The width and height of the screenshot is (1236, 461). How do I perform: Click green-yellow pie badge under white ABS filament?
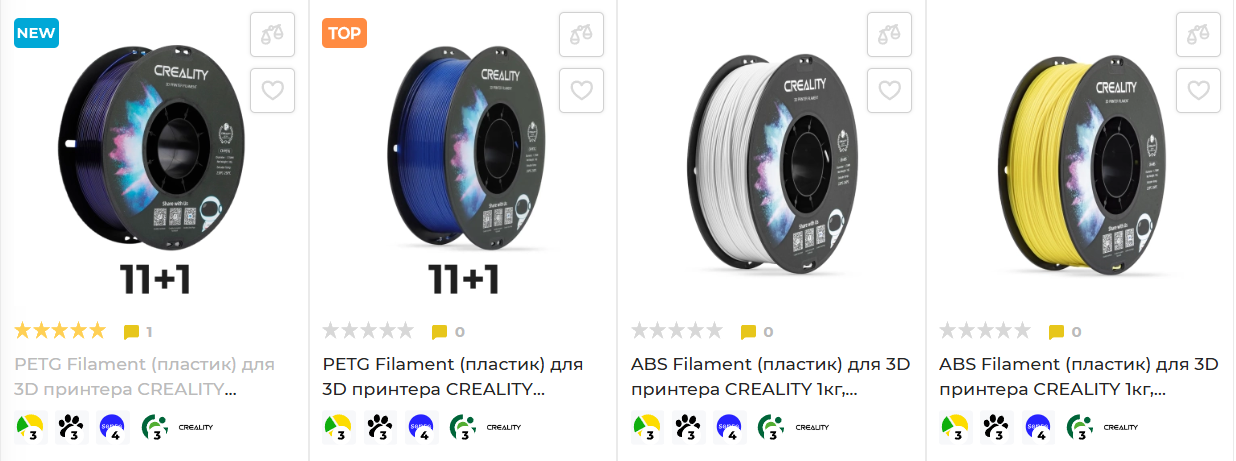(x=648, y=428)
